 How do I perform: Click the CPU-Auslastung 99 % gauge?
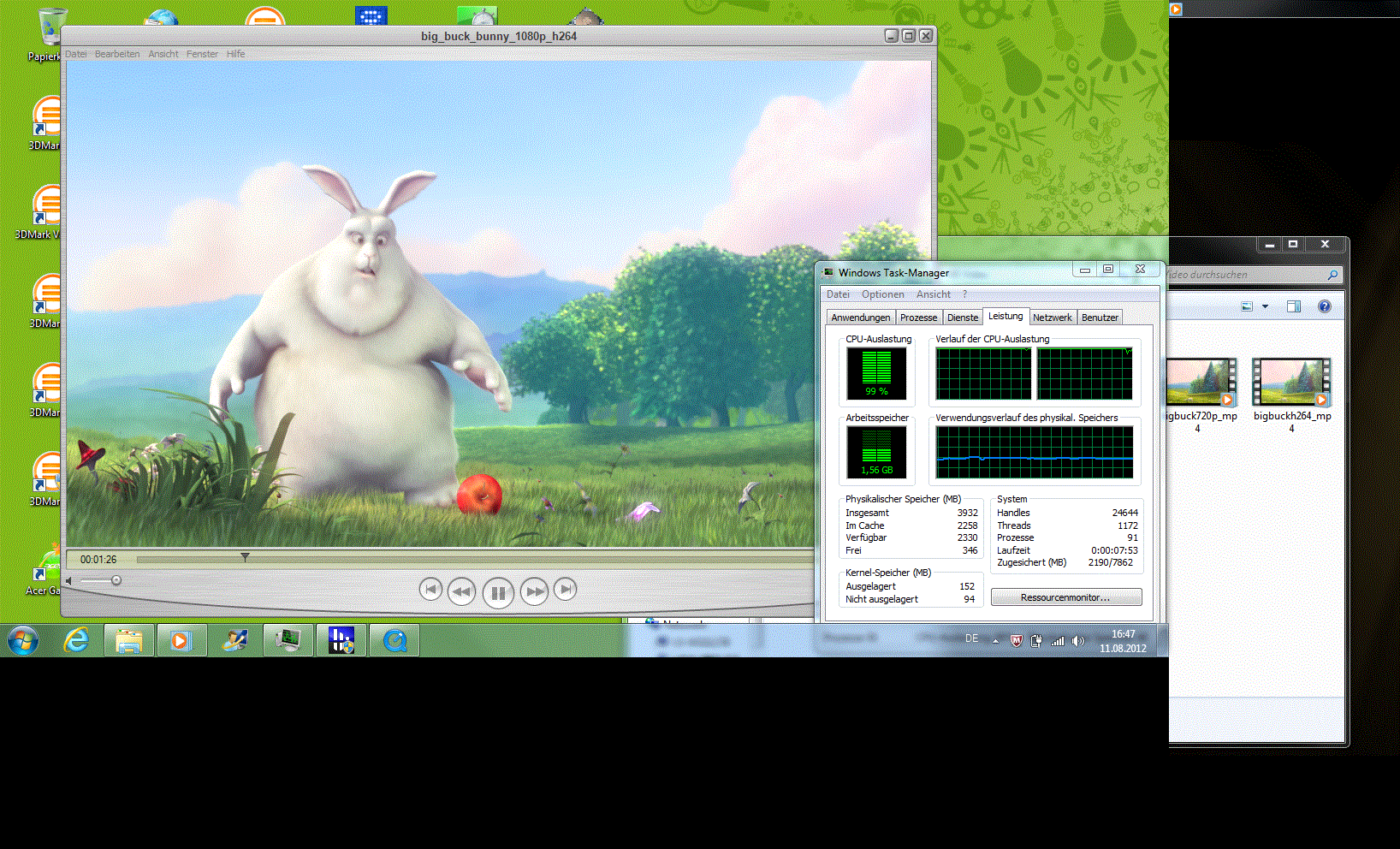point(877,373)
